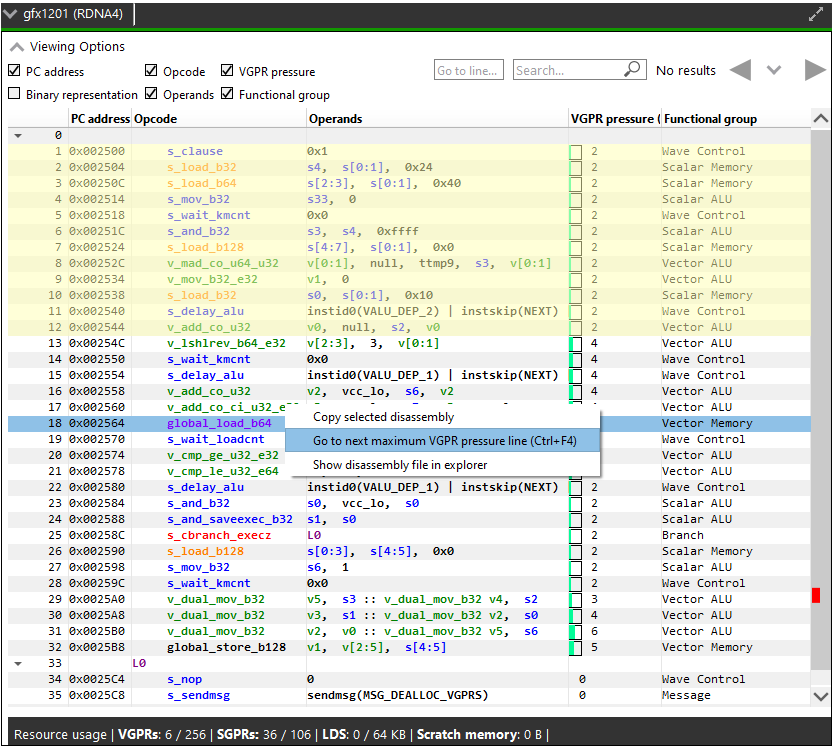Image resolution: width=836 pixels, height=750 pixels.
Task: Collapse the L0 label block at line 33
Action: click(18, 663)
